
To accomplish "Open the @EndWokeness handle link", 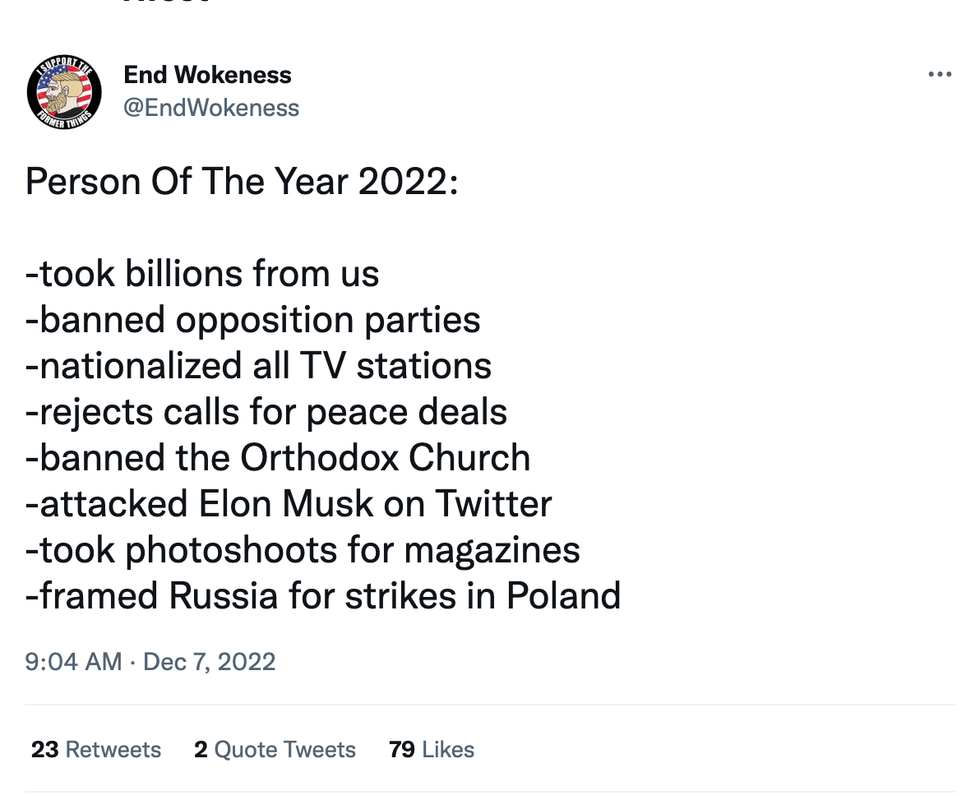I will pos(210,108).
